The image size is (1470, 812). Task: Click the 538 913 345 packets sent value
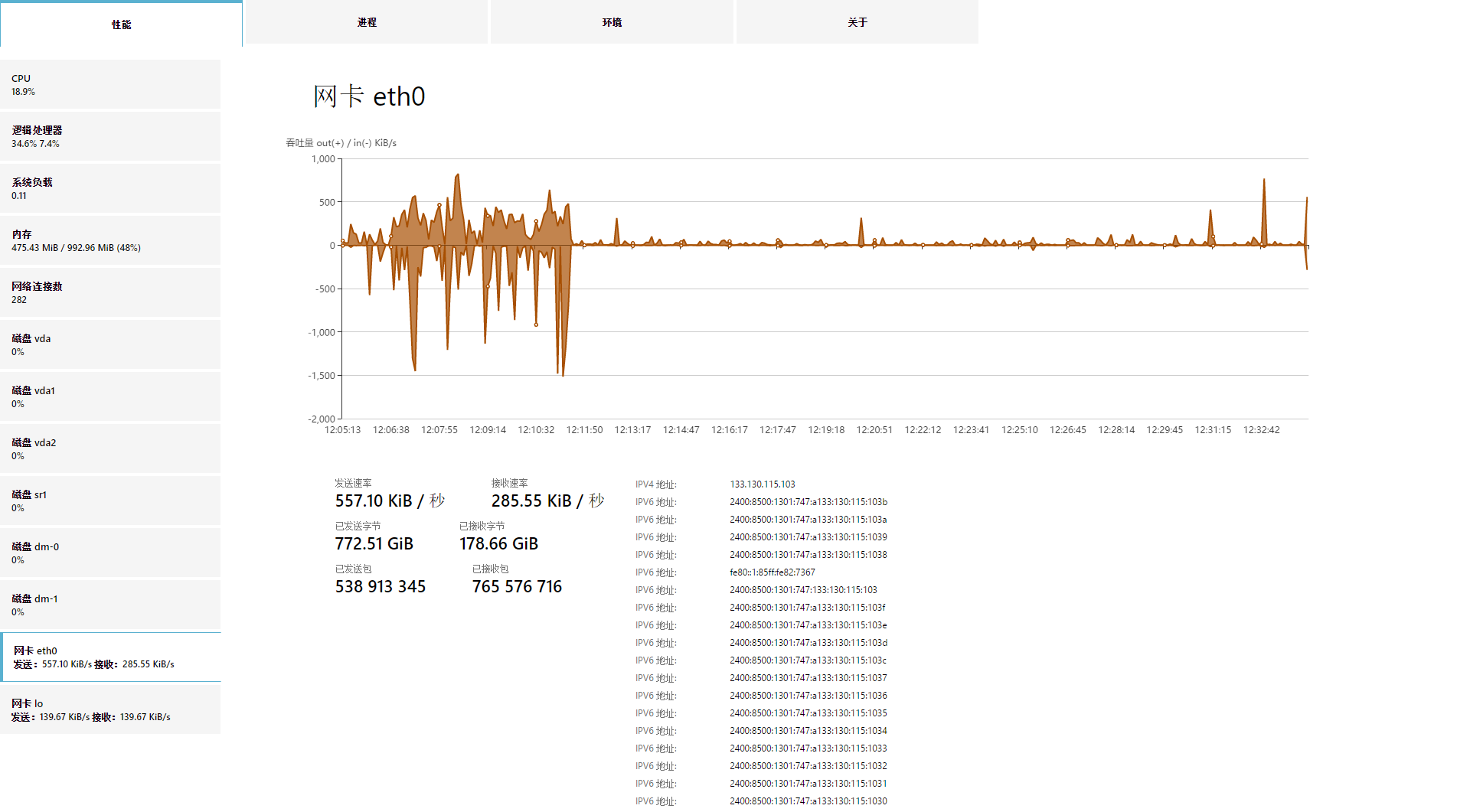point(381,586)
